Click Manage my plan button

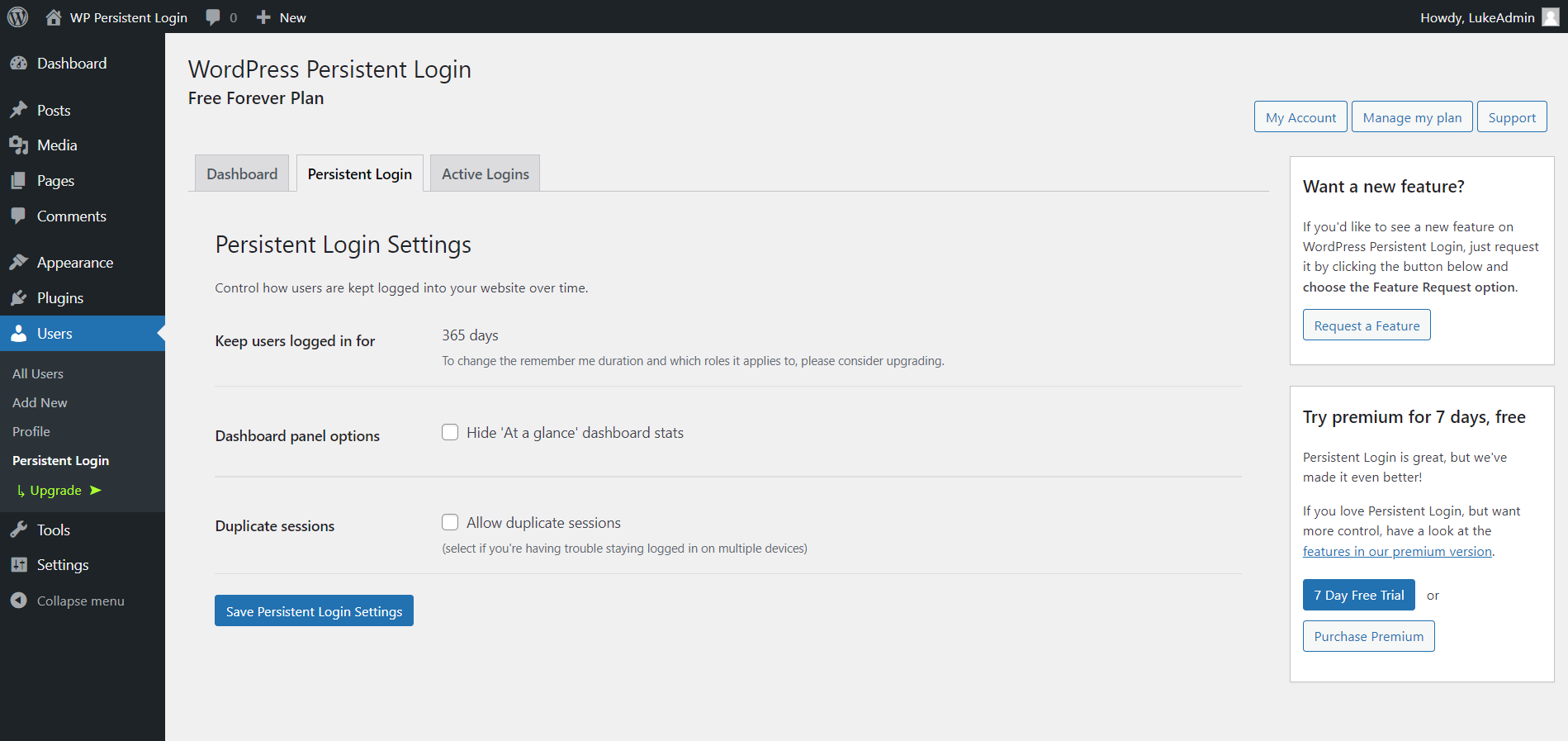[1412, 116]
